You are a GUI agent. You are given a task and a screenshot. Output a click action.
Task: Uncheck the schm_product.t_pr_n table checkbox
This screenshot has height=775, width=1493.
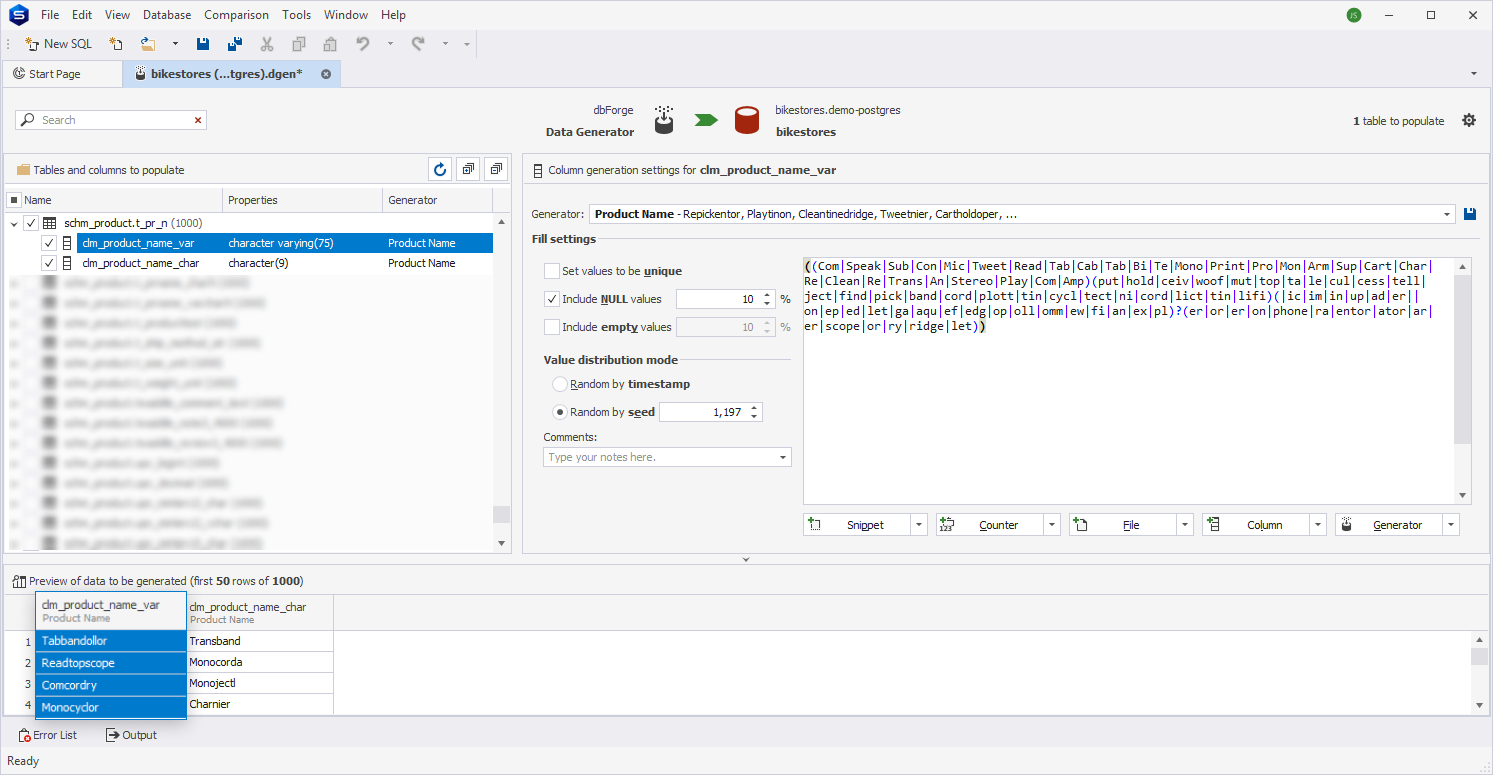pyautogui.click(x=31, y=223)
